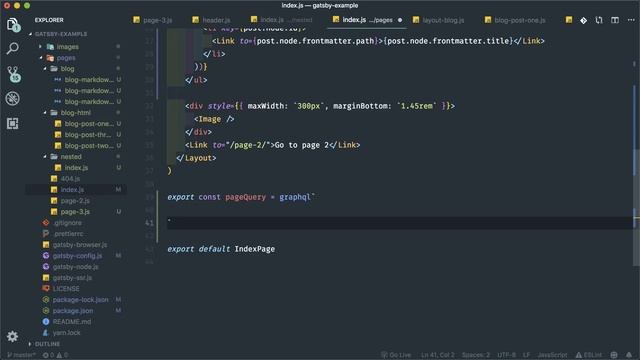This screenshot has height=360, width=640.
Task: Click the notifications bell in status bar
Action: coord(629,355)
